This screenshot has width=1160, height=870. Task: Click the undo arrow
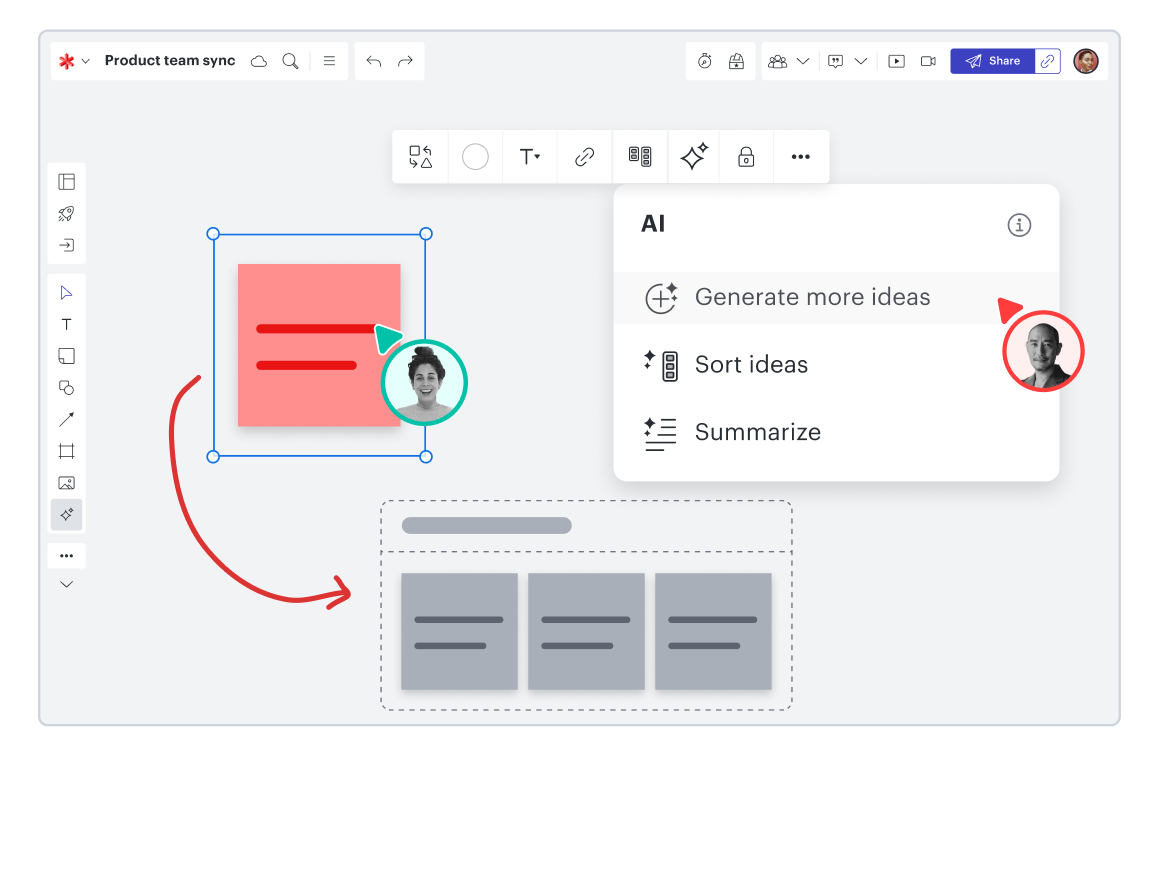click(x=374, y=61)
